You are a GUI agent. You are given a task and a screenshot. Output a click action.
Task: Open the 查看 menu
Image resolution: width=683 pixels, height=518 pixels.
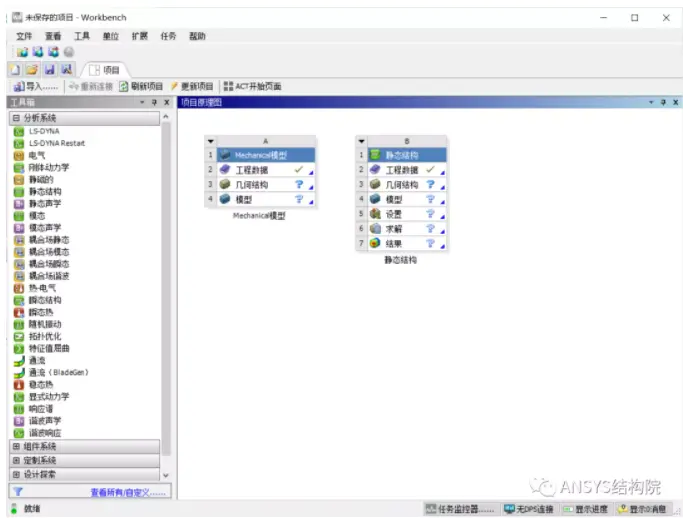(53, 36)
